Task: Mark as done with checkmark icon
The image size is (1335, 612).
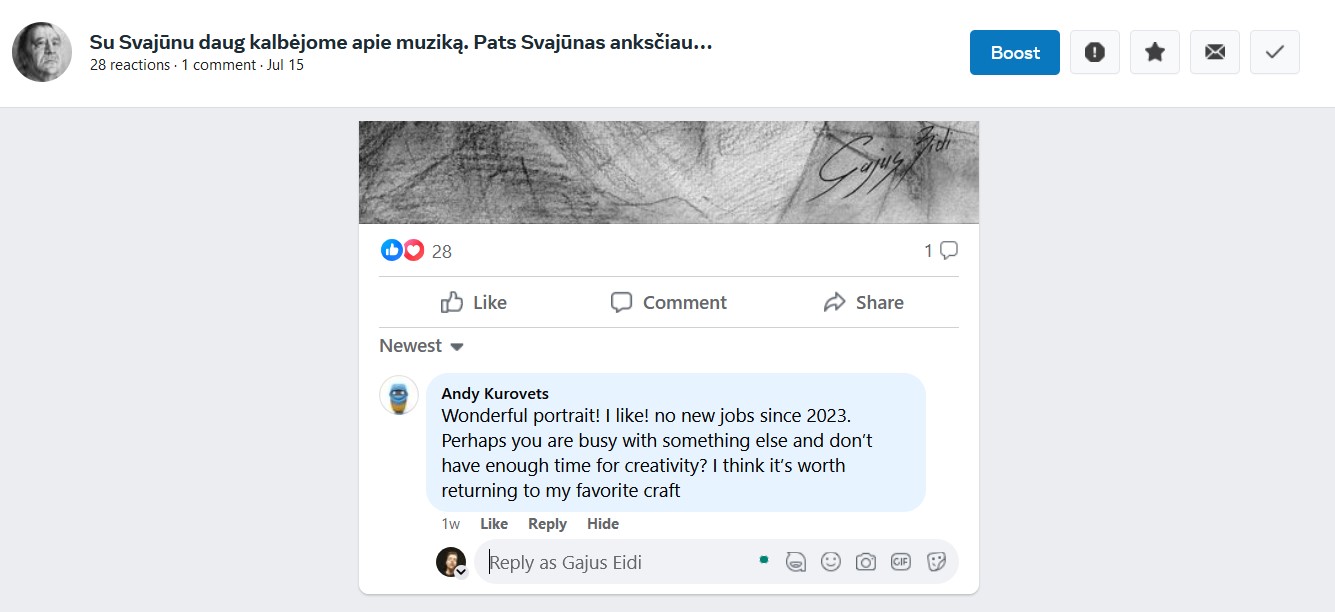Action: pyautogui.click(x=1275, y=53)
